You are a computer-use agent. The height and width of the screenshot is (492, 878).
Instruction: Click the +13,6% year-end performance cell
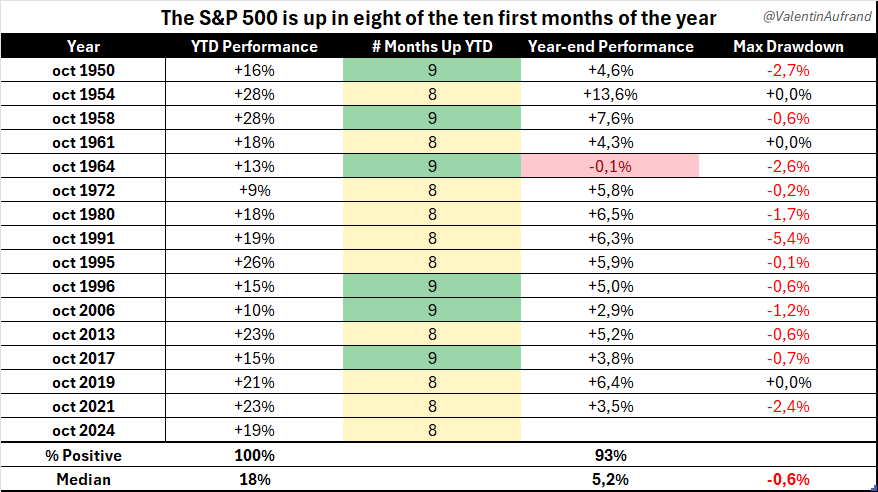click(x=610, y=94)
